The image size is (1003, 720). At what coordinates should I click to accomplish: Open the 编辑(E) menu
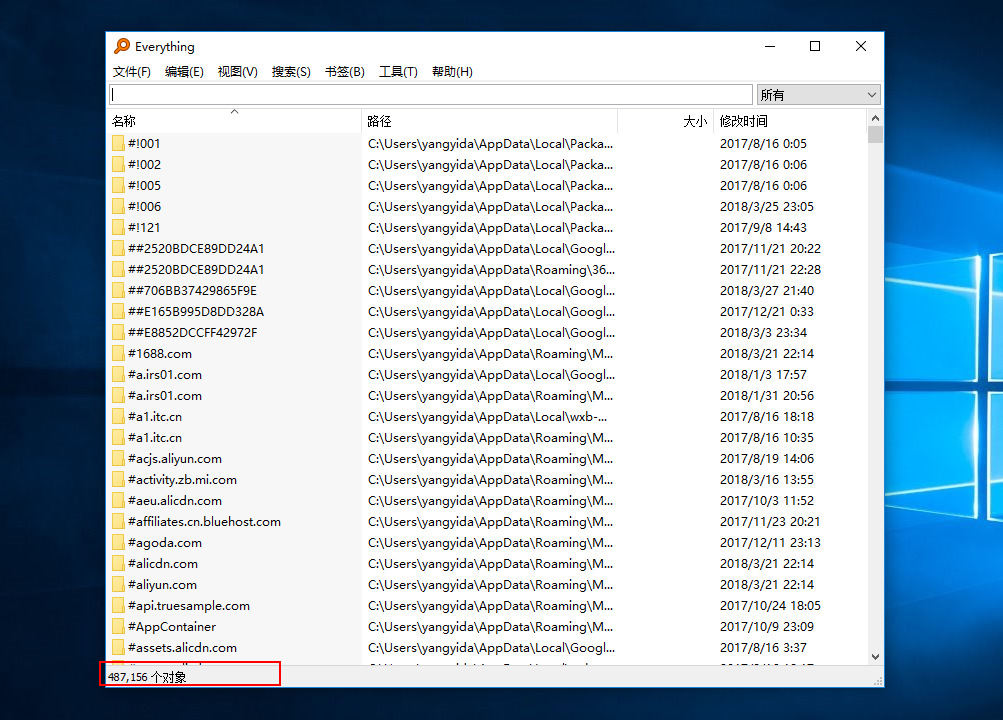[x=184, y=72]
